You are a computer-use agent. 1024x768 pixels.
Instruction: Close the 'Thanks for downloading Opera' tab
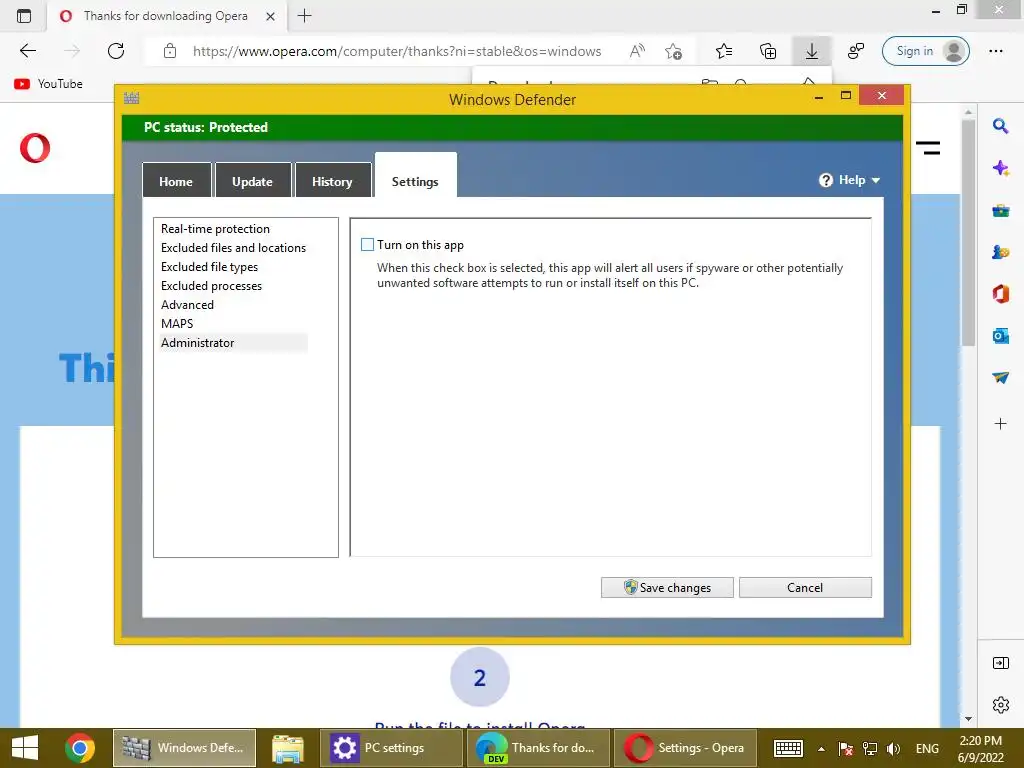[x=270, y=16]
